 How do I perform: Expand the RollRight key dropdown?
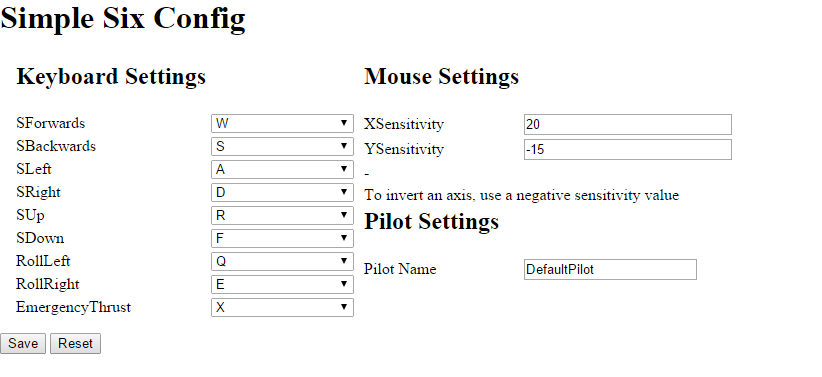pos(282,285)
